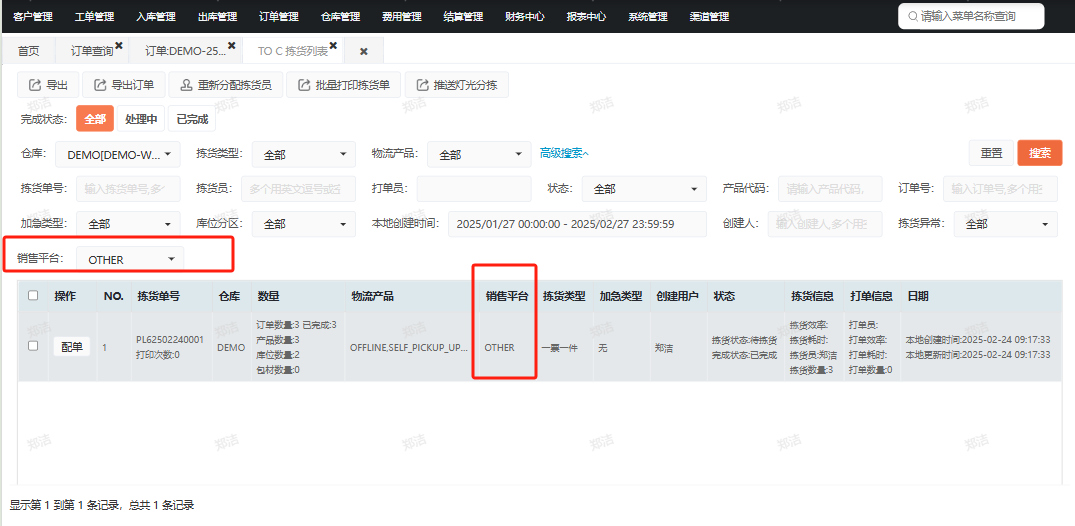Open the 工单管理 menu
1075x526 pixels.
pyautogui.click(x=94, y=16)
